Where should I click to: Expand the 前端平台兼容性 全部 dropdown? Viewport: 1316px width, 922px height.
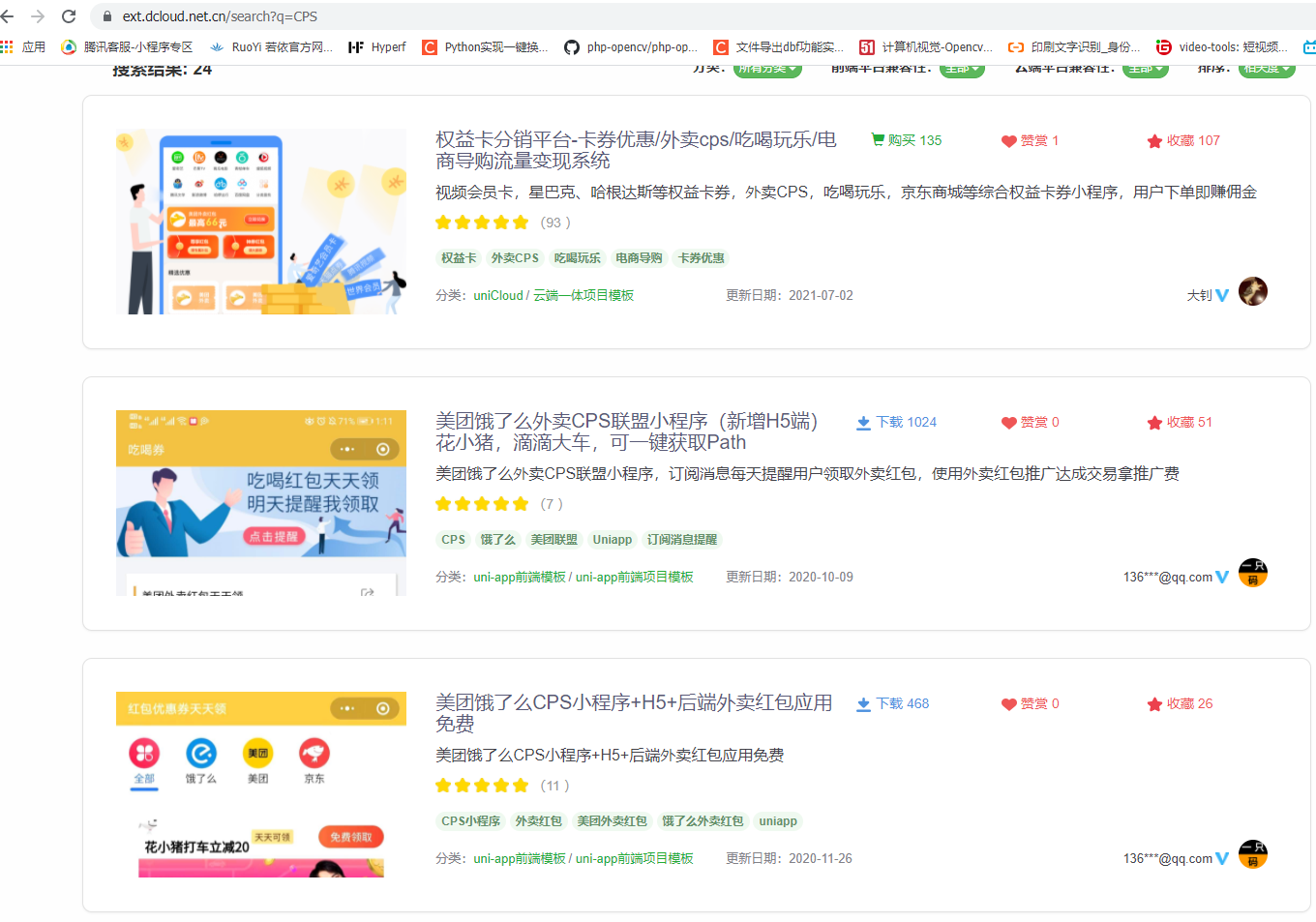click(x=962, y=69)
